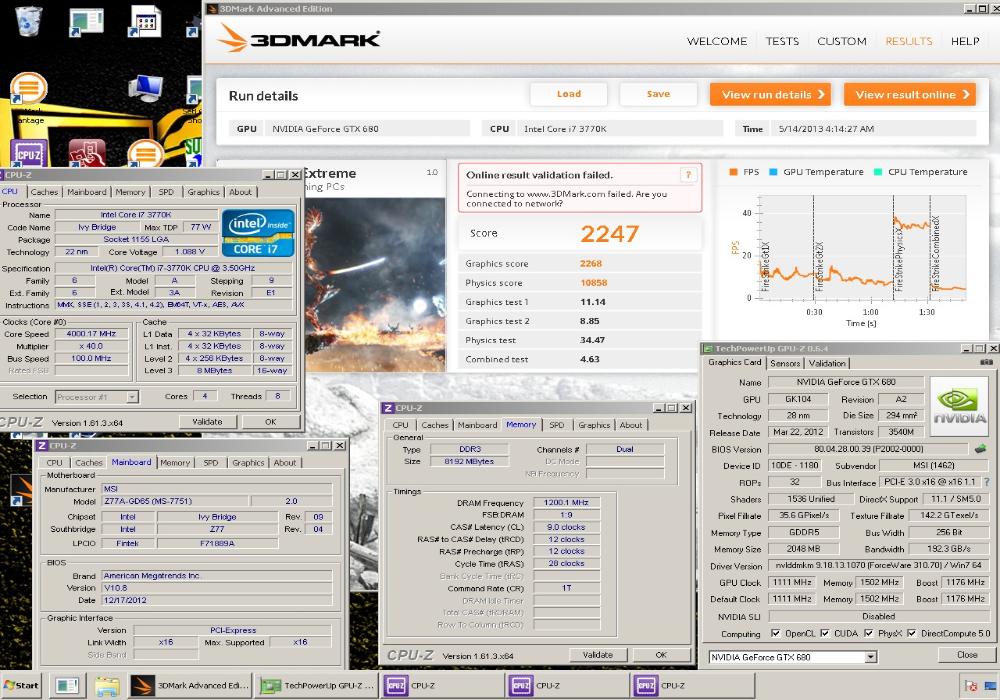Click the Z title icon of CPU-Z Mainboard window

tap(42, 446)
